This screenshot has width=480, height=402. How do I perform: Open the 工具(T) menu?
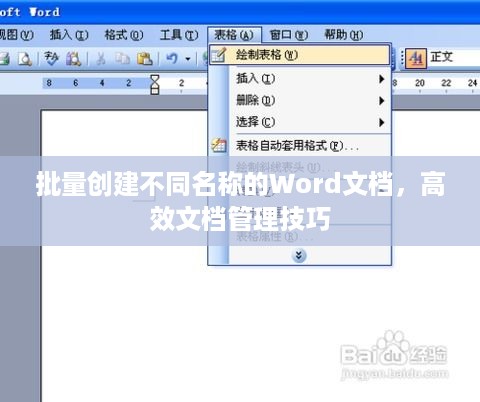179,35
